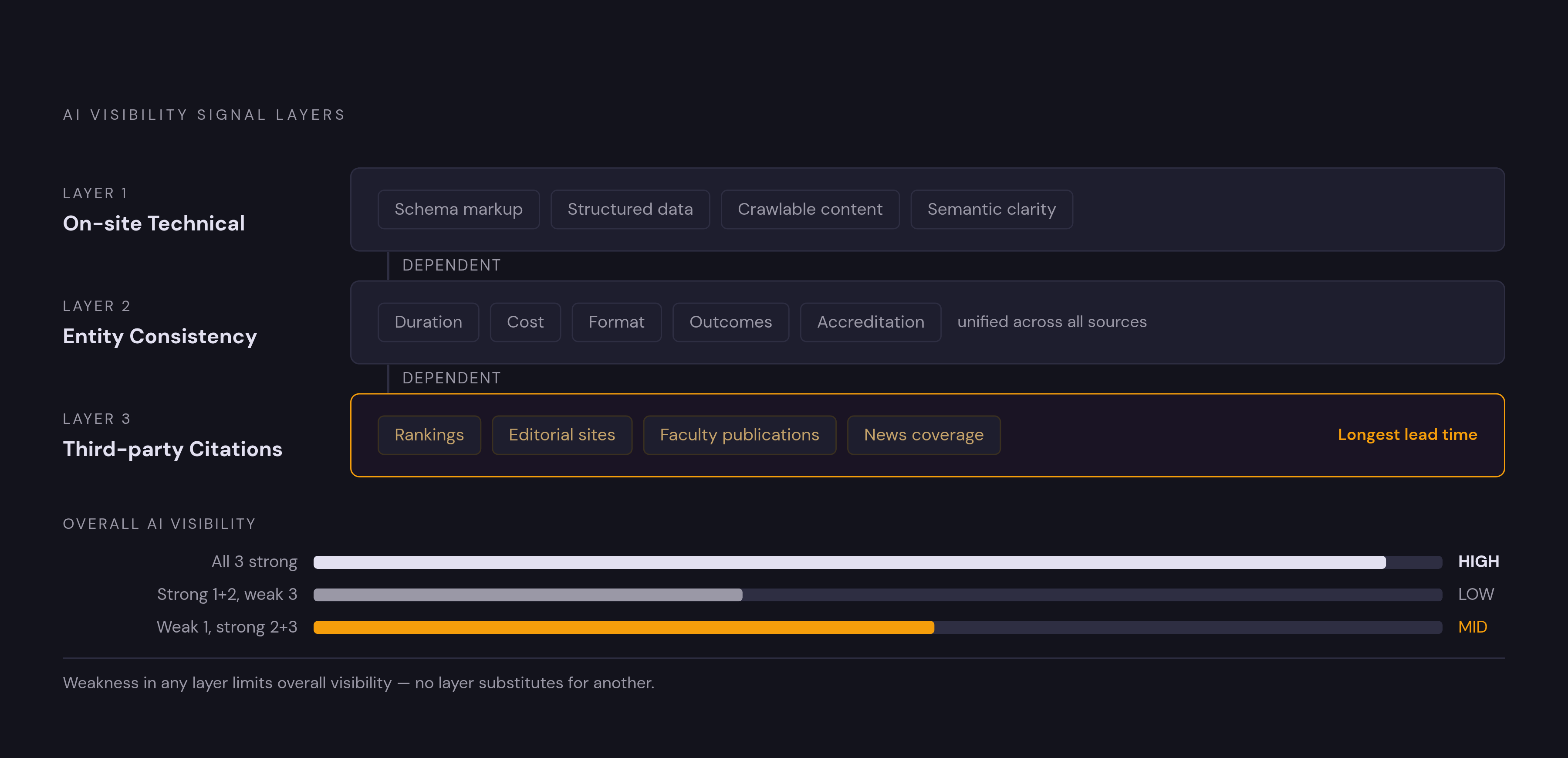Select the Semantic clarity chip
This screenshot has height=758, width=1568.
click(x=991, y=210)
